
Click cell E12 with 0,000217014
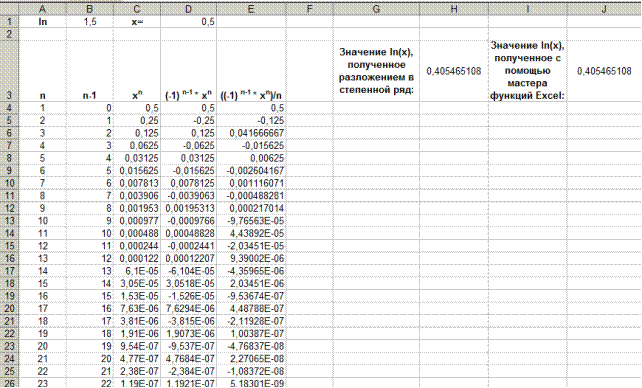point(251,208)
